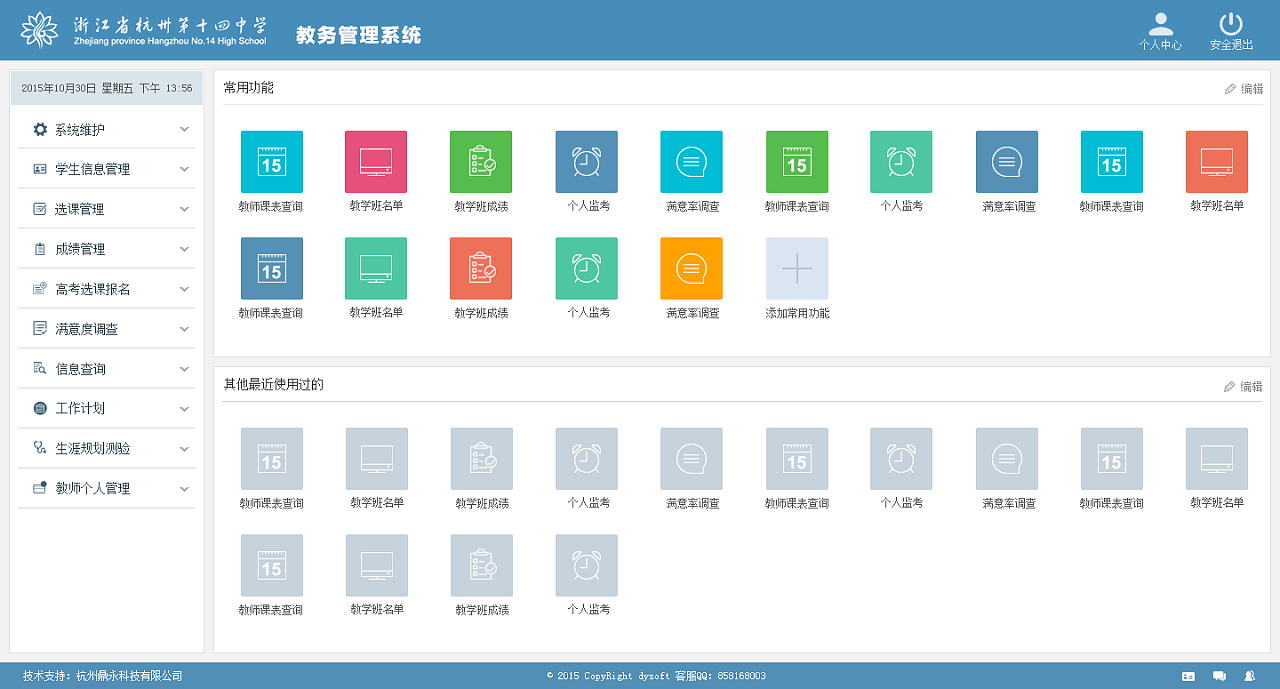Click the 教务管理系统 title in header

(x=359, y=36)
